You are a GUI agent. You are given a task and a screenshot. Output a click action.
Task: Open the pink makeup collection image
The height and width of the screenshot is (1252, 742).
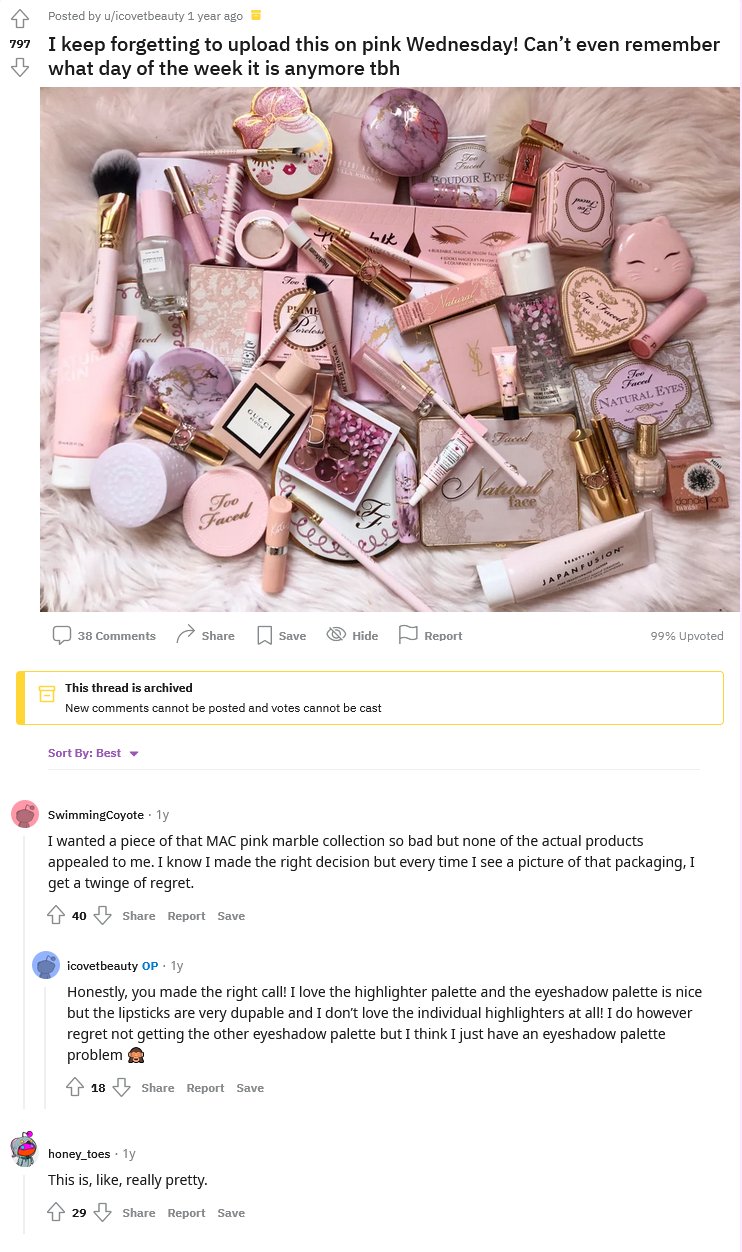click(390, 349)
